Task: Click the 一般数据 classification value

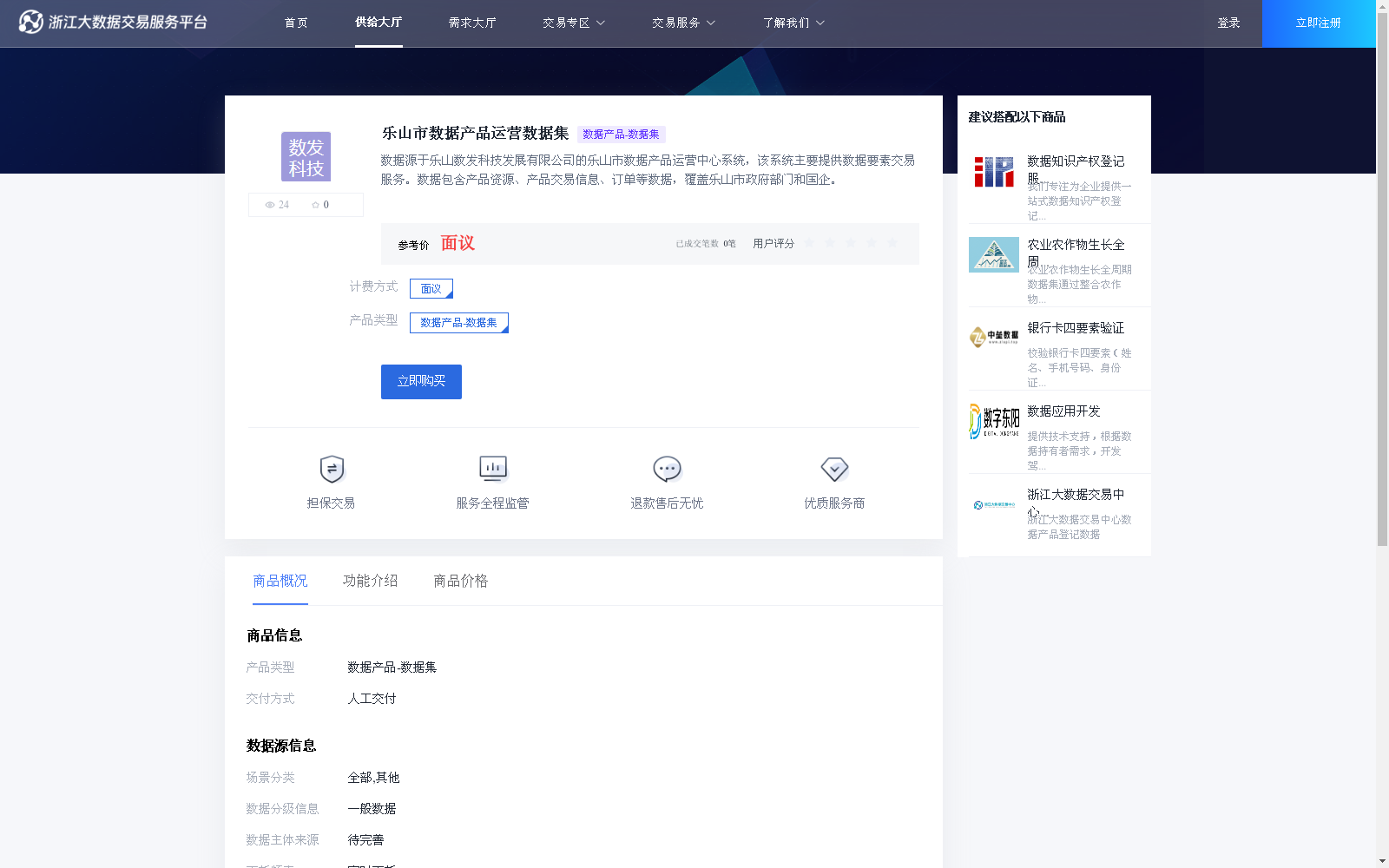Action: coord(372,809)
